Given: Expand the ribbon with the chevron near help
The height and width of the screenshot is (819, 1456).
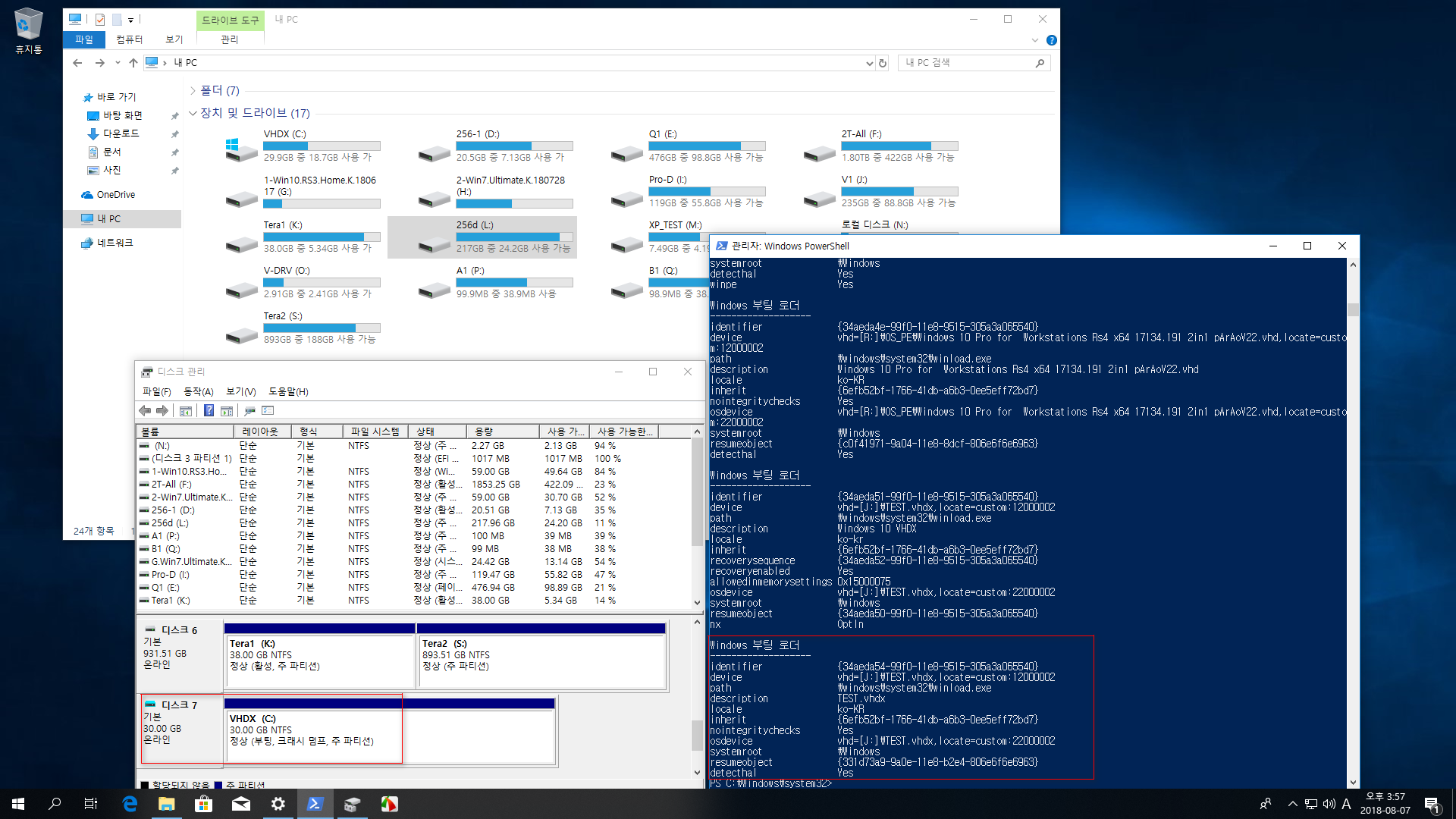Looking at the screenshot, I should click(x=1034, y=40).
